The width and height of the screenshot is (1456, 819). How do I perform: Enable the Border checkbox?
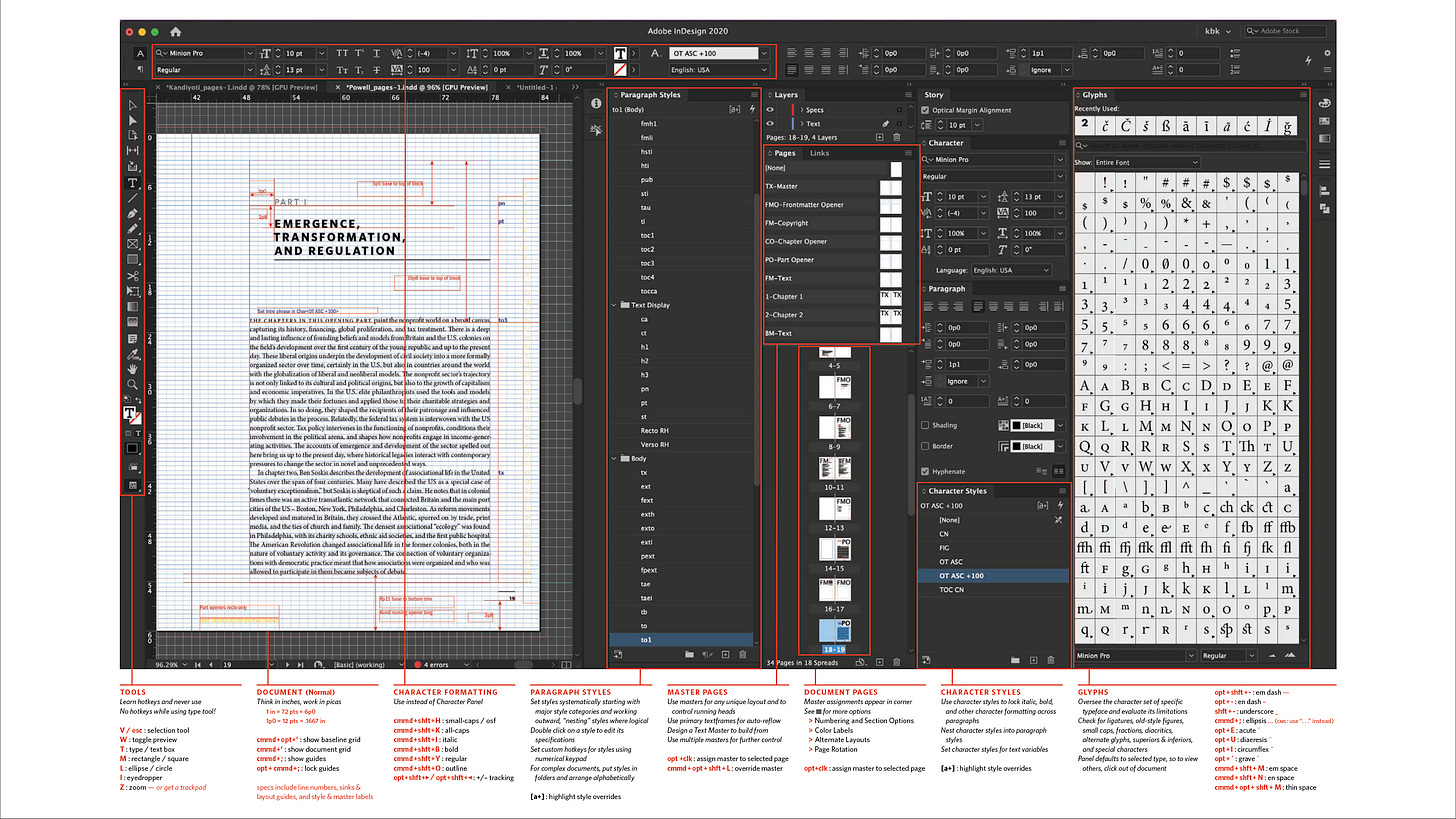[x=925, y=446]
